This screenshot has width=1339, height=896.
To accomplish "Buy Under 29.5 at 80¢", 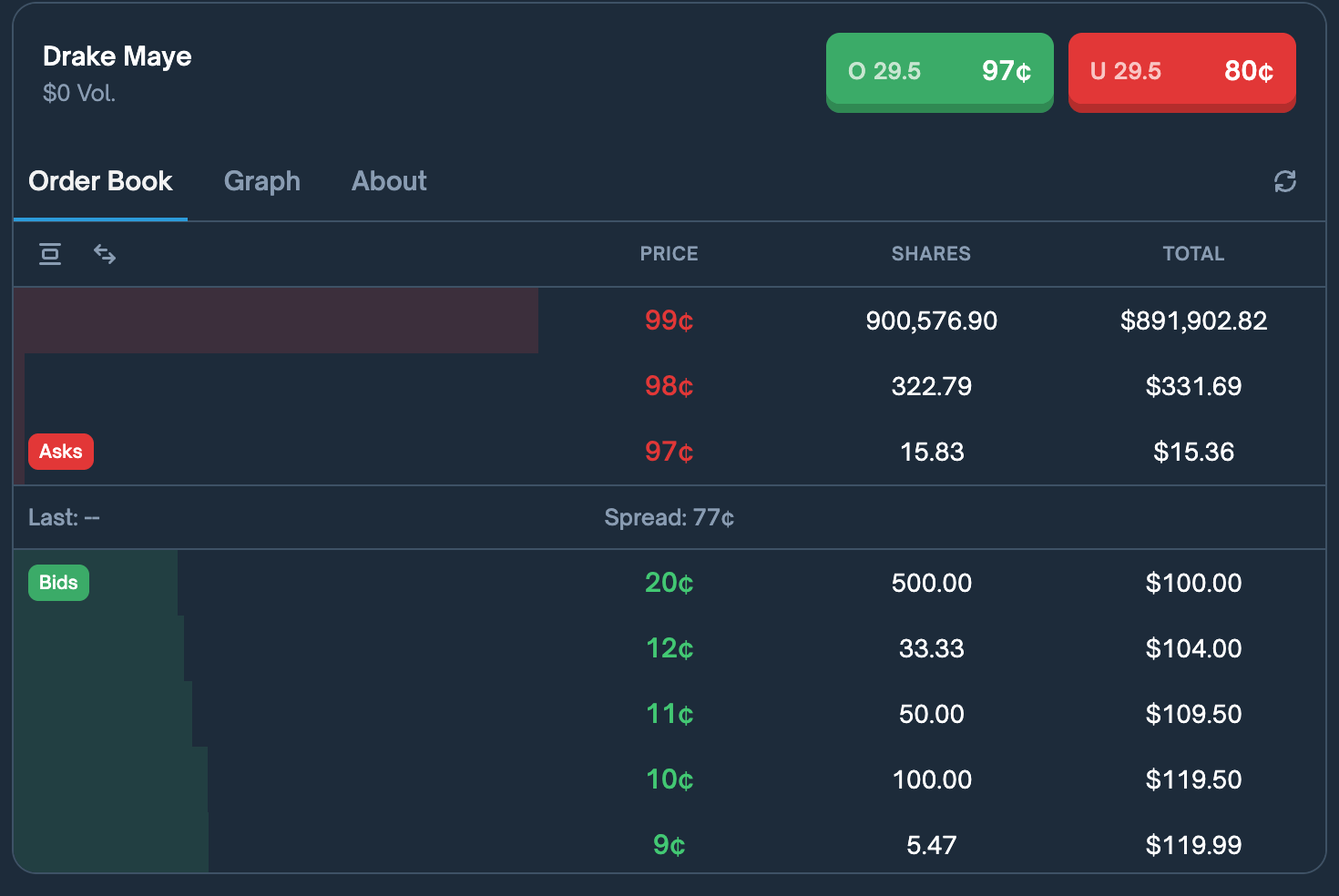I will click(x=1181, y=71).
